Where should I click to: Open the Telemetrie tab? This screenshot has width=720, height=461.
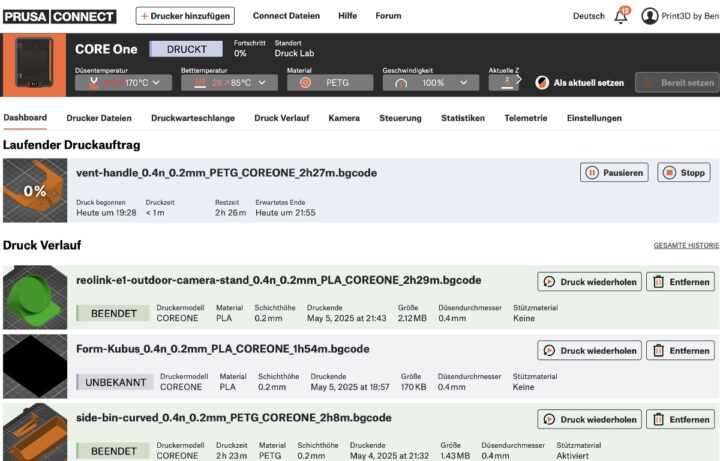(525, 118)
